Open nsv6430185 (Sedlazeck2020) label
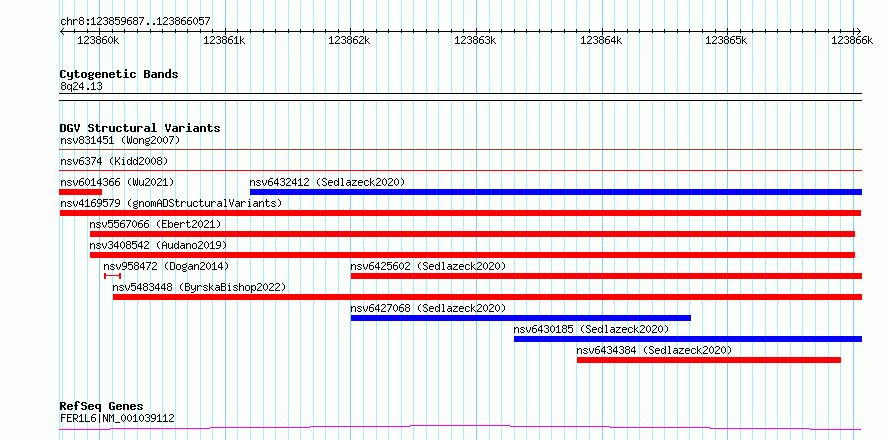Viewport: 890px width, 440px height. click(x=591, y=329)
